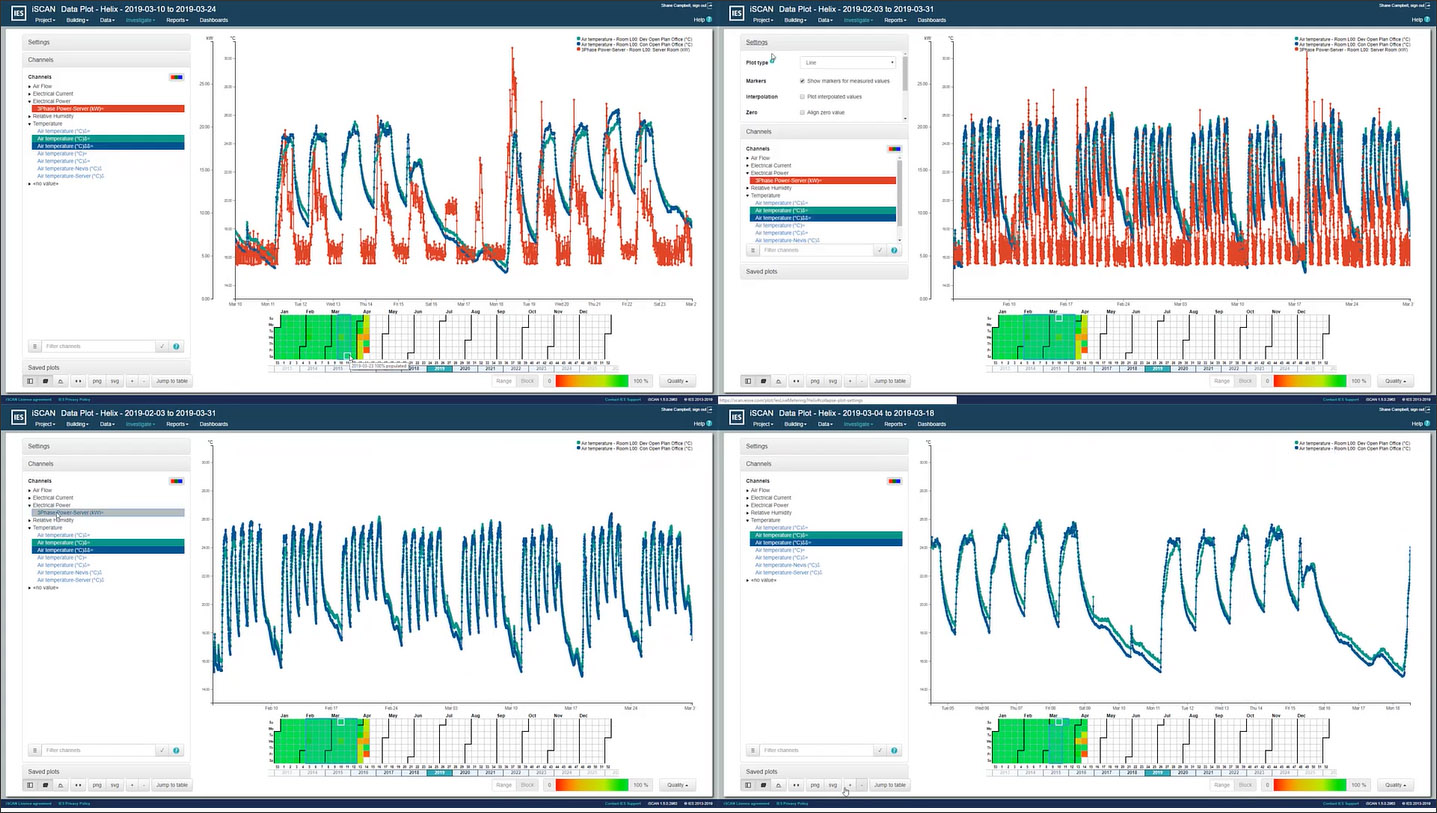Click Help question icon in top-right window header
1437x813 pixels.
click(x=1427, y=19)
